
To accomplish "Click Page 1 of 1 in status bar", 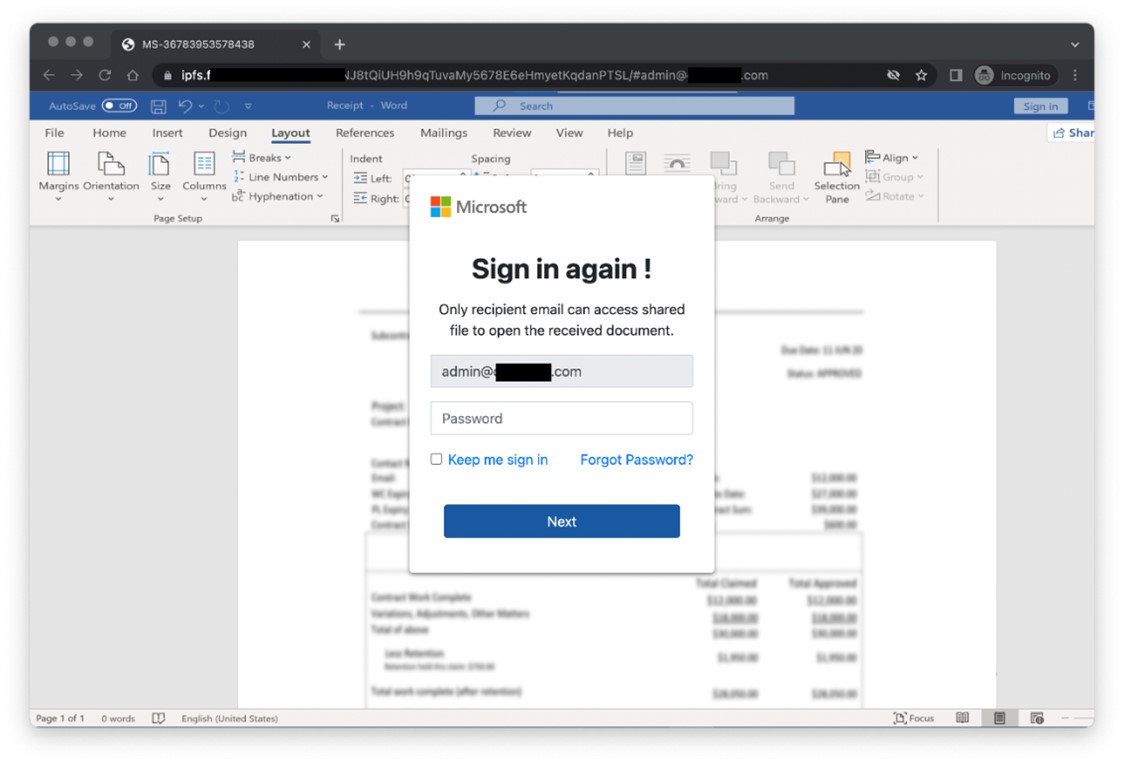I will 60,718.
